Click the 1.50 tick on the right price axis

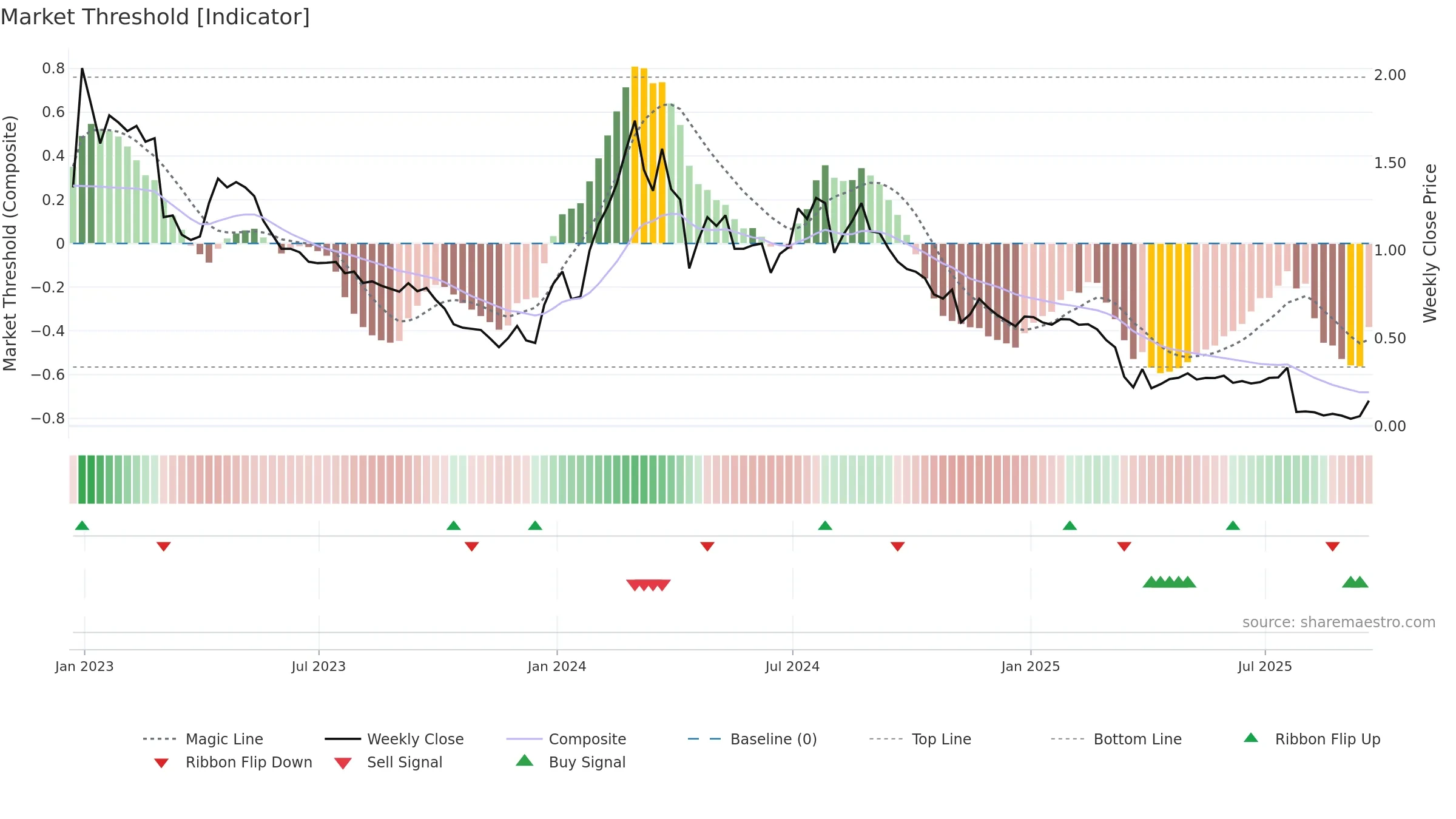[x=1390, y=163]
